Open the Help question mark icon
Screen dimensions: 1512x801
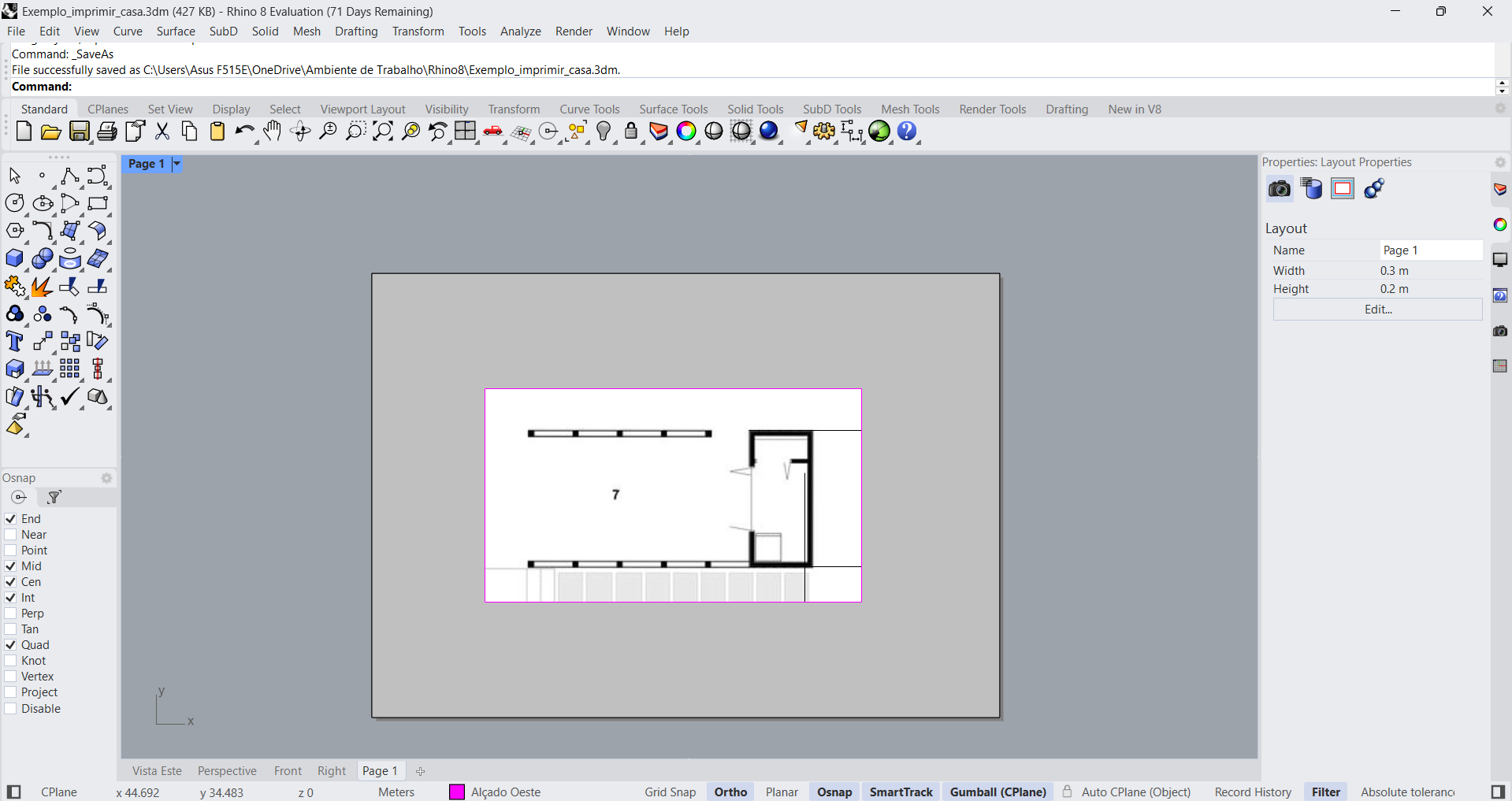pos(907,132)
